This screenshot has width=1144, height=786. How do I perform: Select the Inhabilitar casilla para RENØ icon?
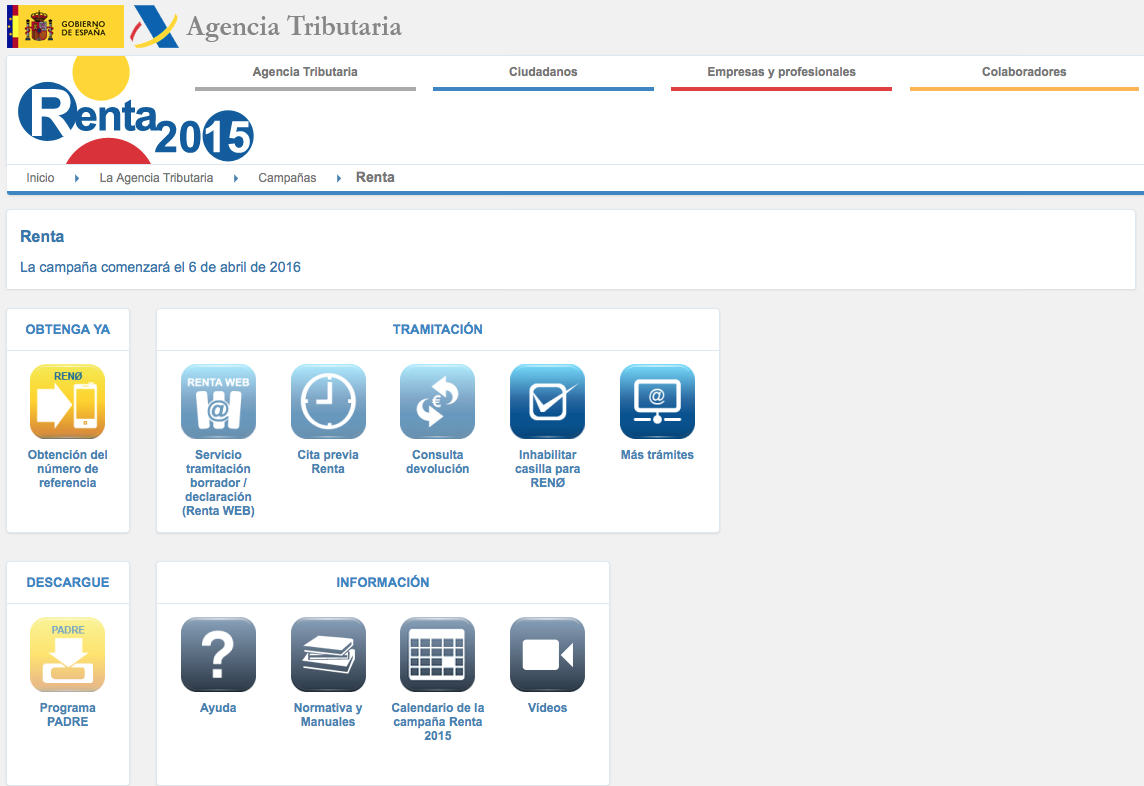[547, 402]
